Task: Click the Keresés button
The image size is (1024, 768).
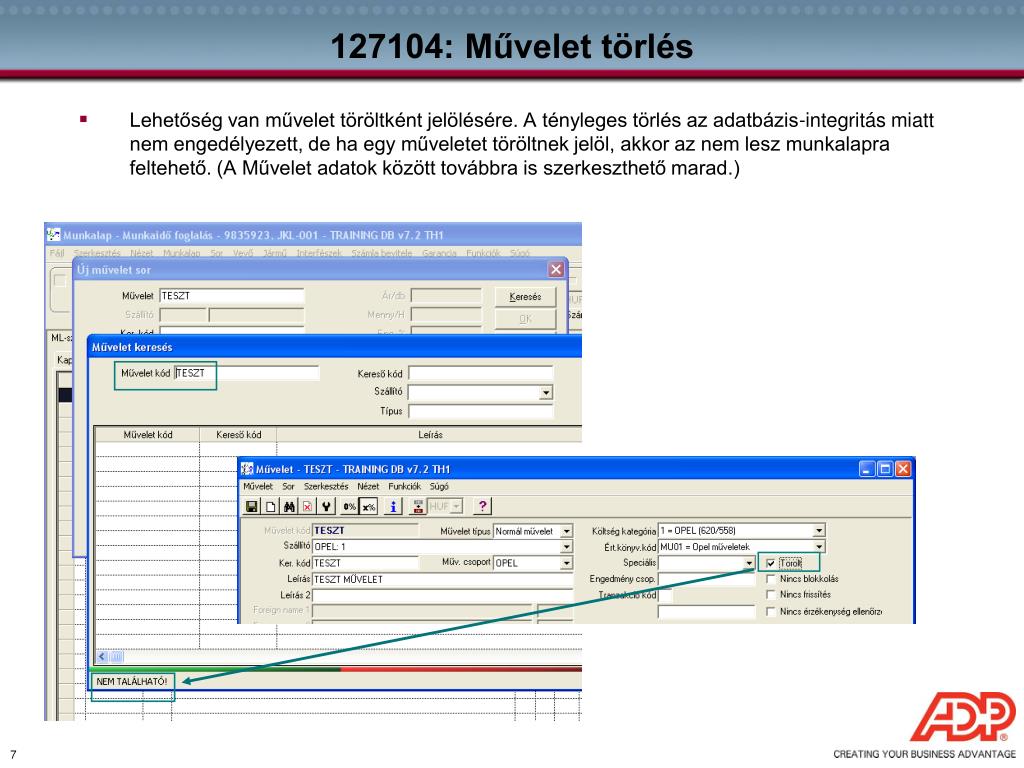Action: (x=525, y=296)
